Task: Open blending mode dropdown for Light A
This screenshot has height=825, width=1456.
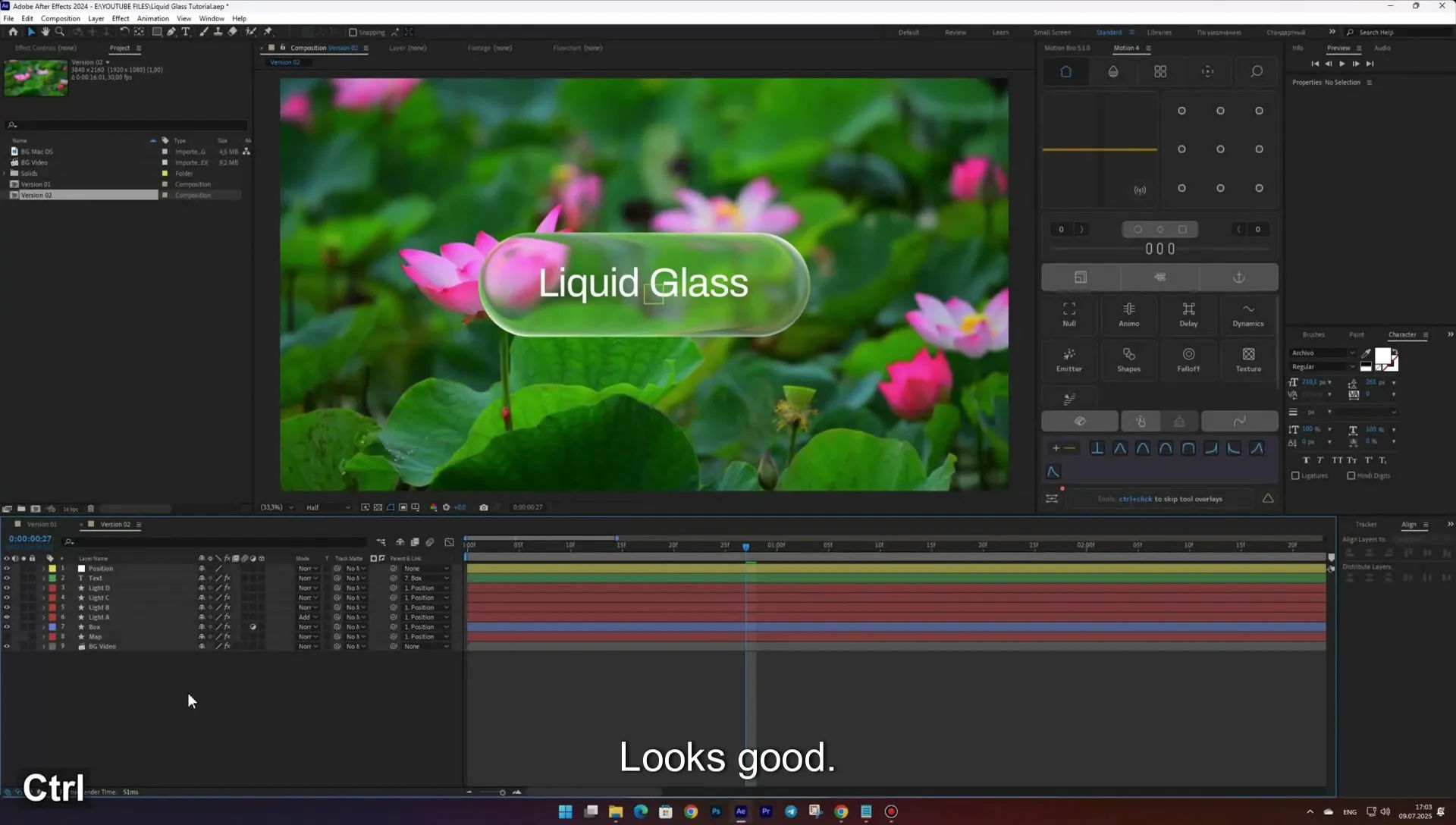Action: pyautogui.click(x=308, y=617)
